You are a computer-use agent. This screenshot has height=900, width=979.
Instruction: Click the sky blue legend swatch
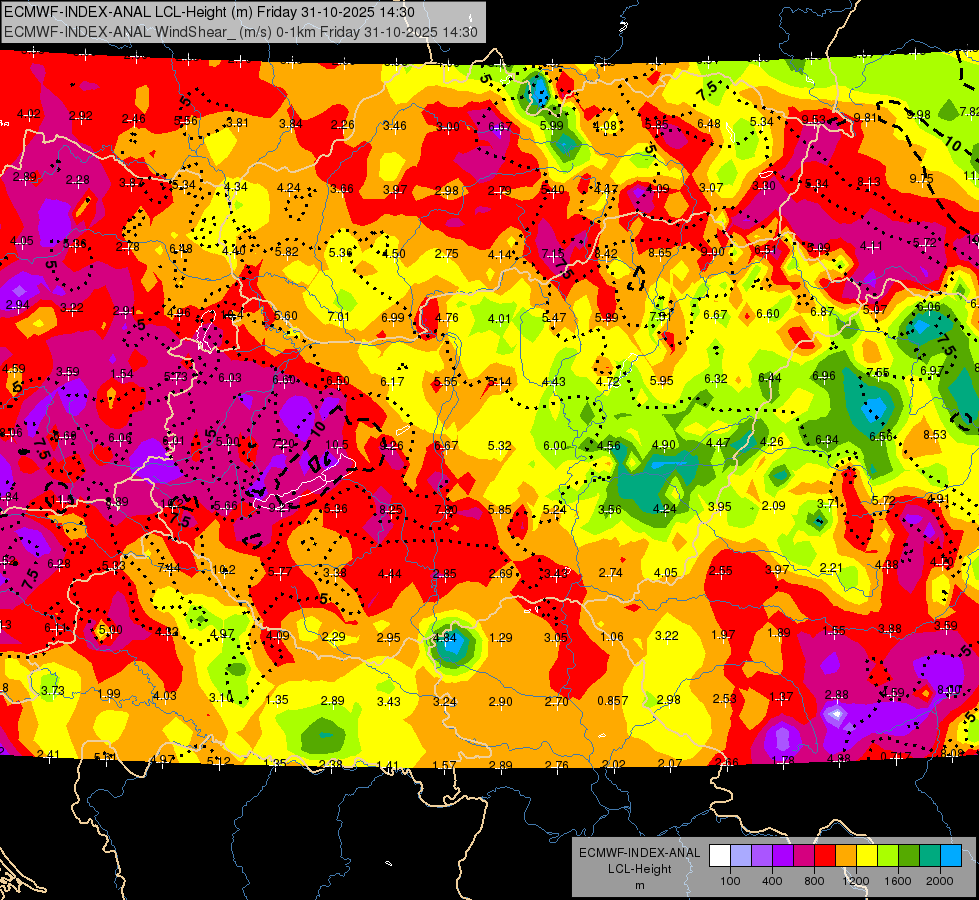(950, 855)
